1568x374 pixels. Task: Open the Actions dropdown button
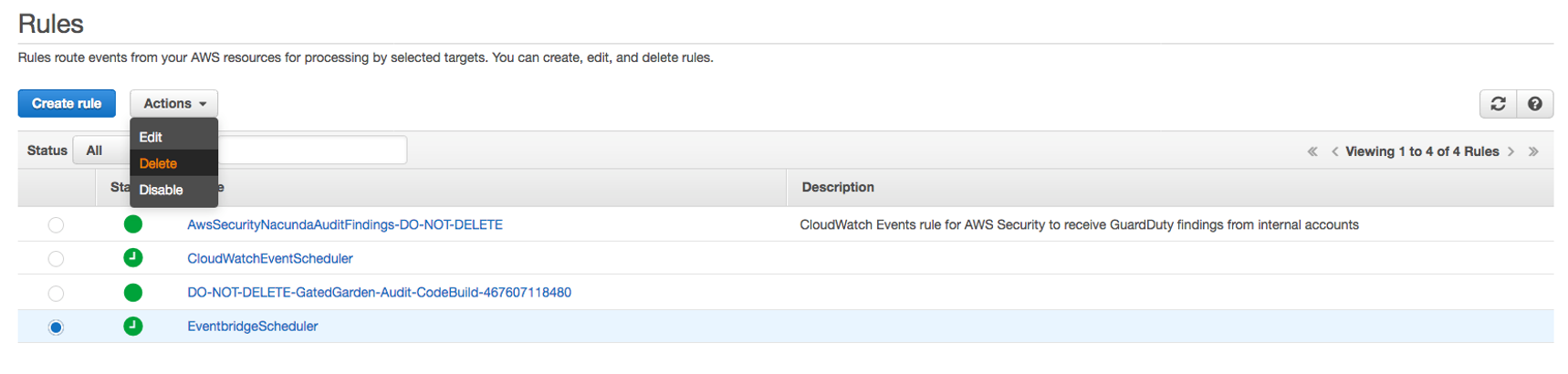174,104
